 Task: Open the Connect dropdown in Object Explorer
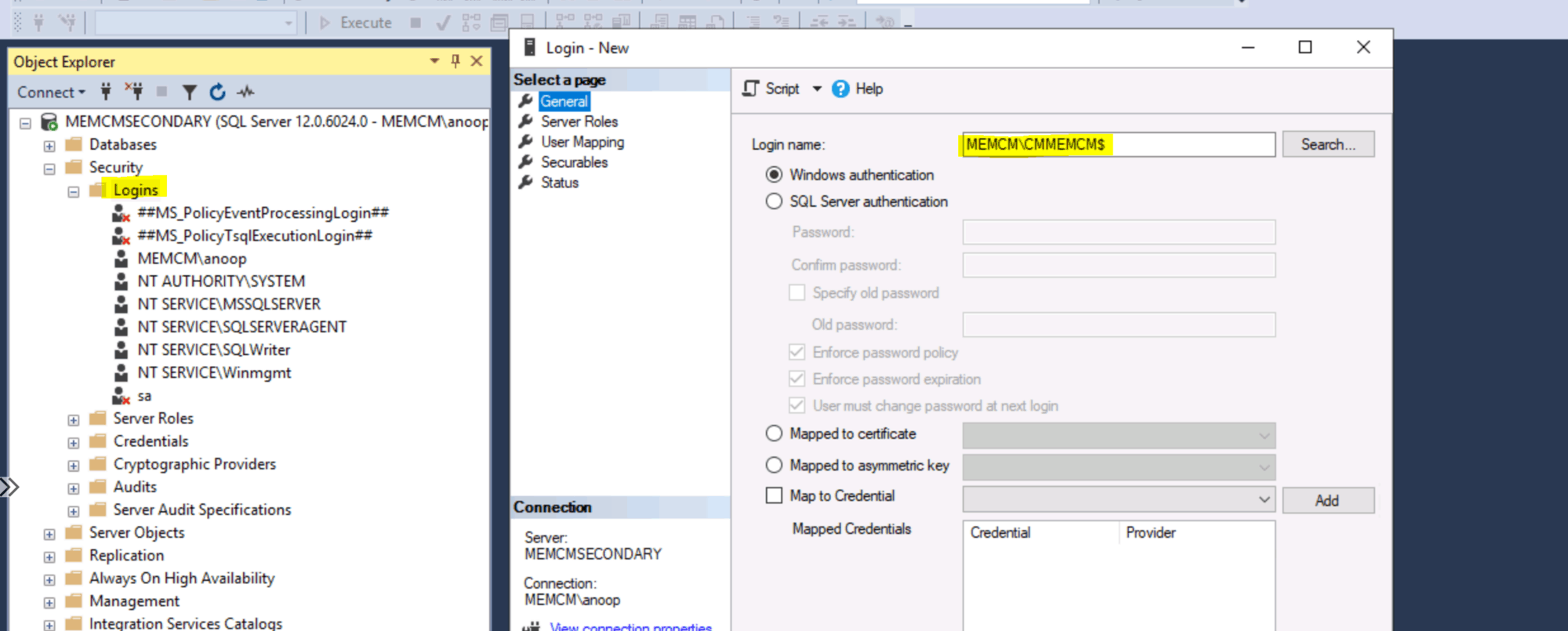(51, 92)
